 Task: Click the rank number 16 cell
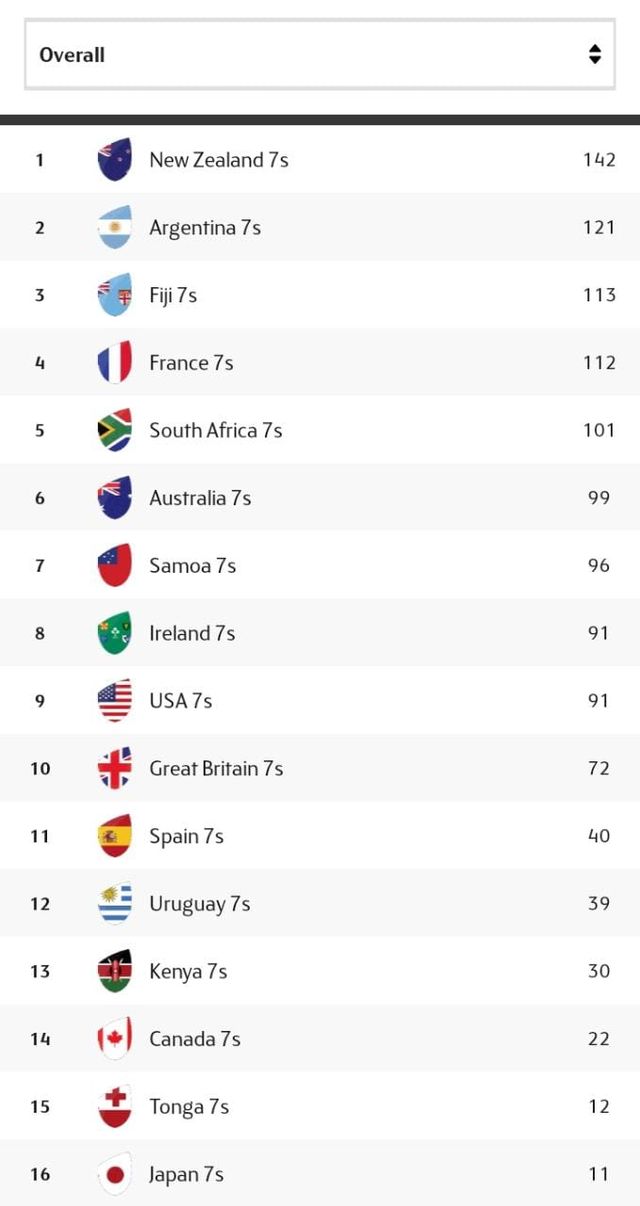pos(40,1174)
